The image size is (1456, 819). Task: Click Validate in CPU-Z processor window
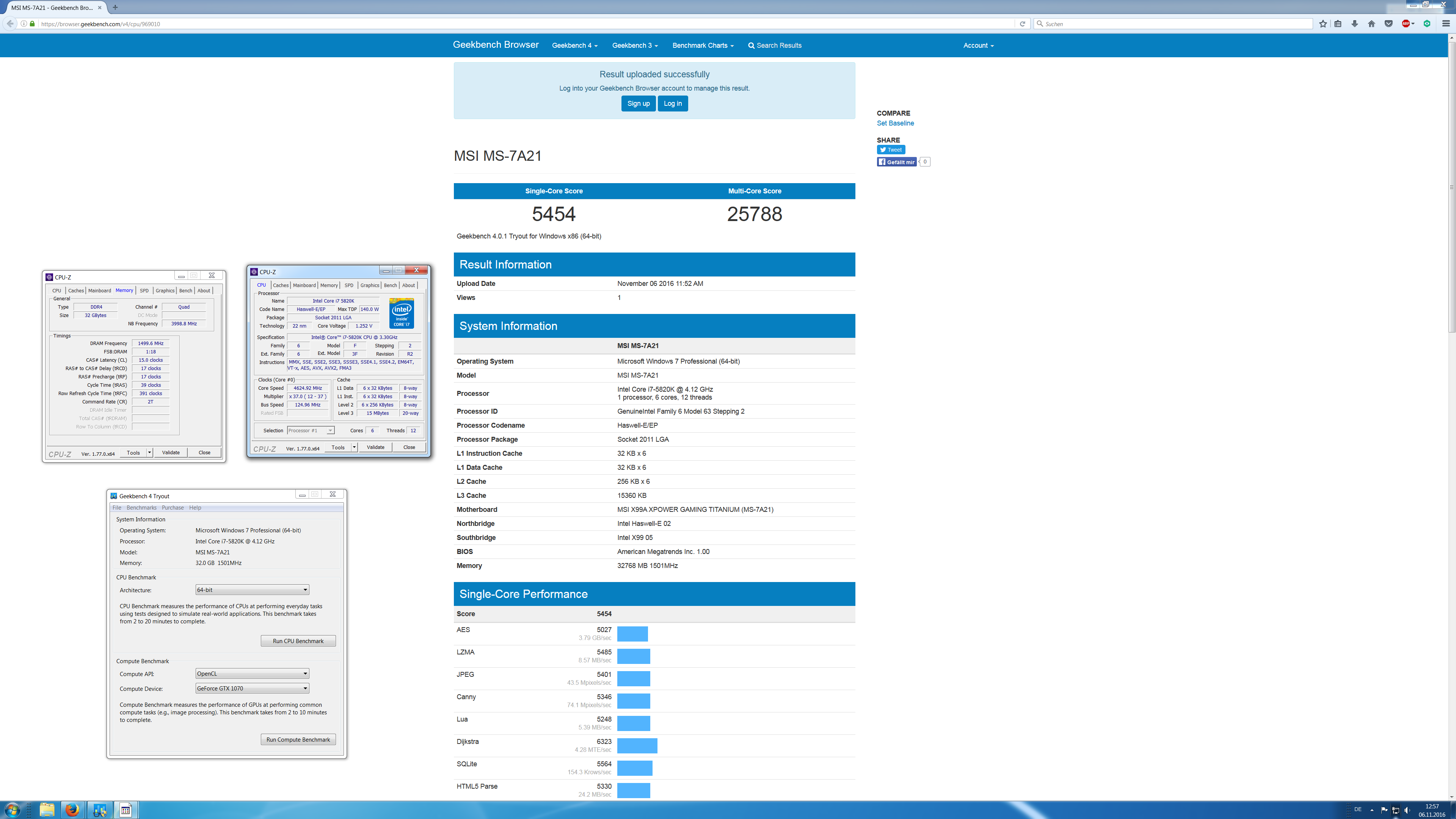[x=375, y=447]
